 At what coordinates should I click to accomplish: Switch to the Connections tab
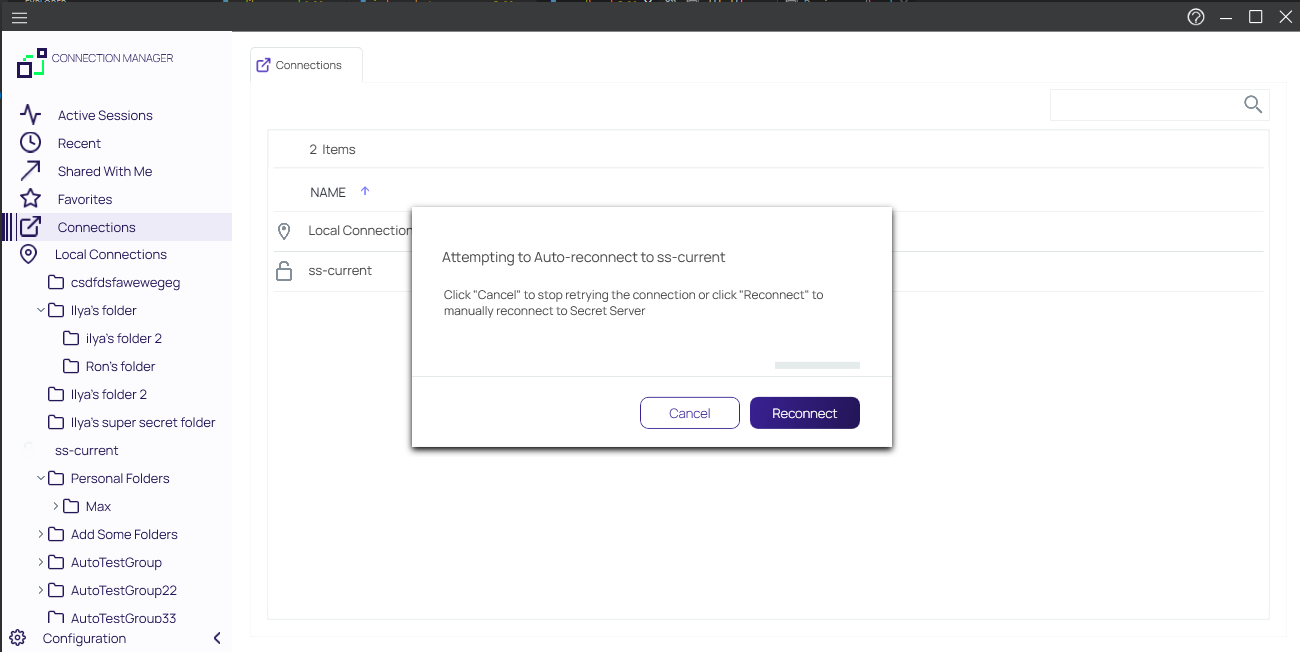306,64
